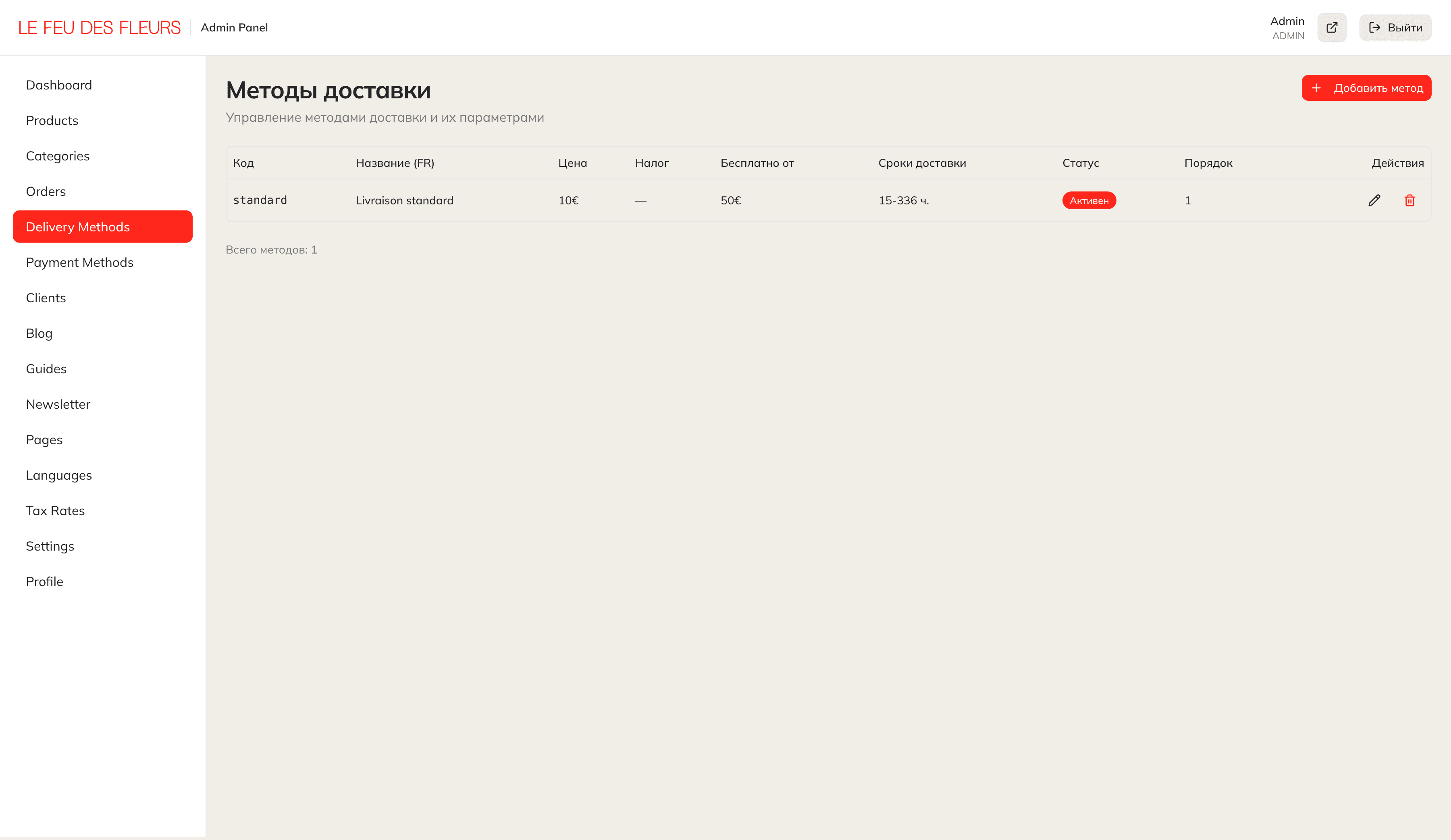This screenshot has width=1451, height=840.
Task: Click the red trash delete icon
Action: [x=1409, y=200]
